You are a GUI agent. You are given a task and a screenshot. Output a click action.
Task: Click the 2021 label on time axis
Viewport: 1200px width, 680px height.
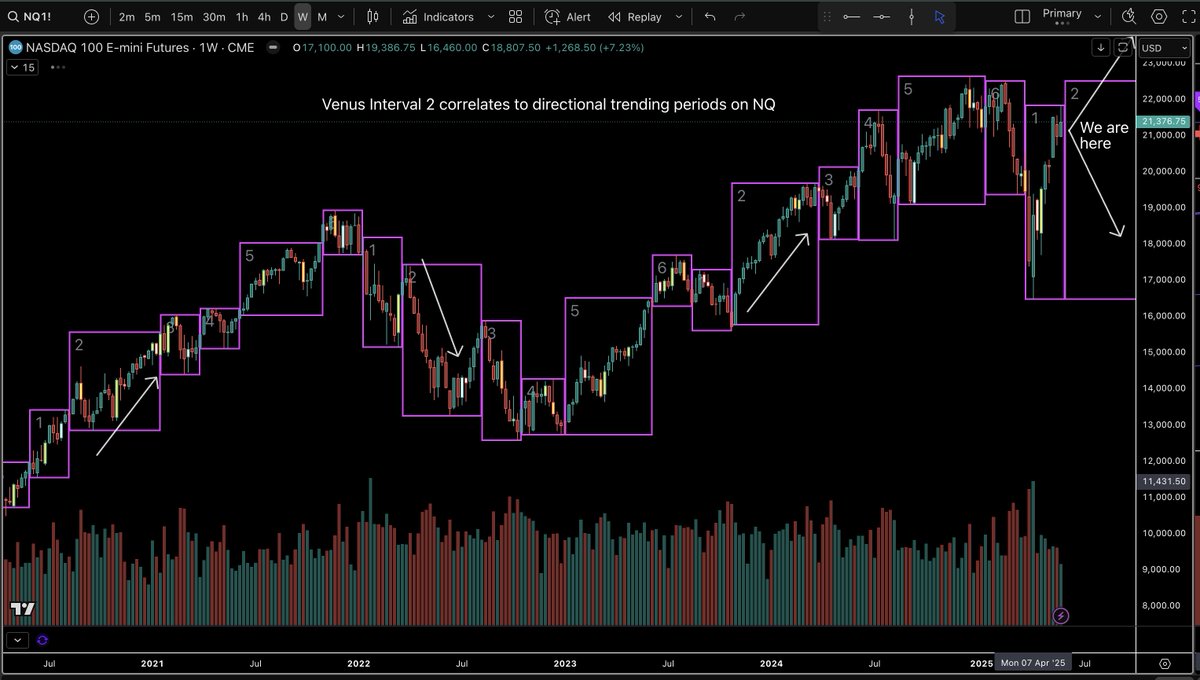click(152, 663)
